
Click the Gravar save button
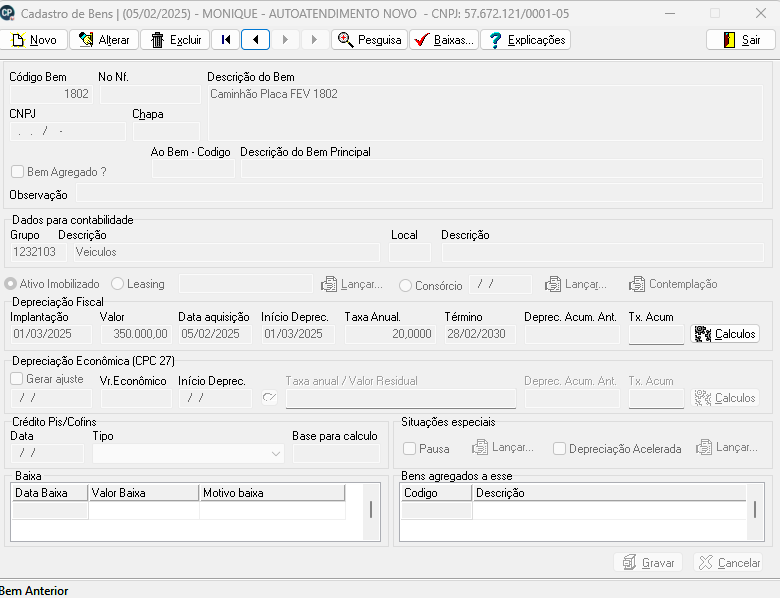tap(648, 563)
